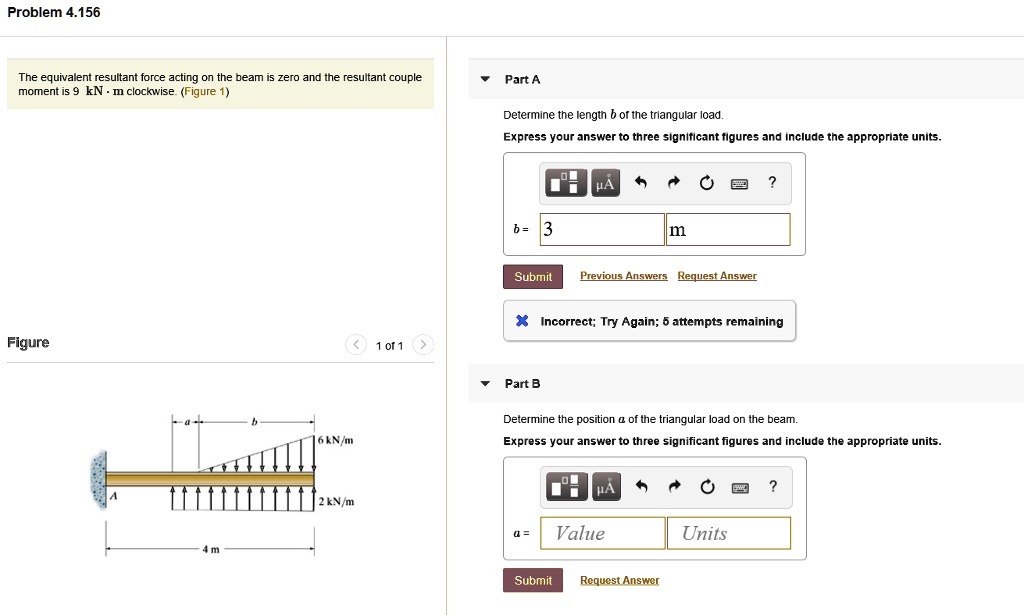This screenshot has height=615, width=1024.
Task: Open the units symbols button in Part A
Action: (x=603, y=183)
